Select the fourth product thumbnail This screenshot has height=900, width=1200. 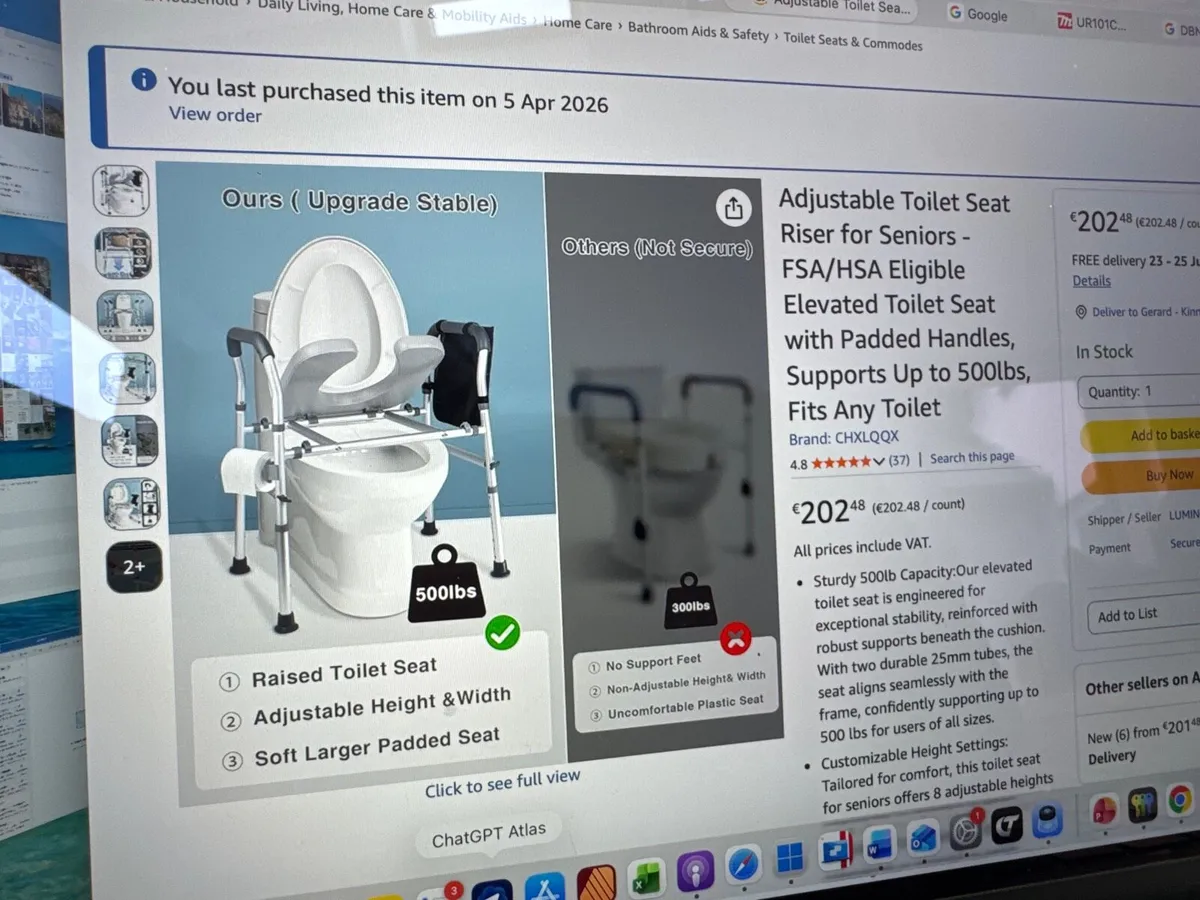pyautogui.click(x=128, y=379)
